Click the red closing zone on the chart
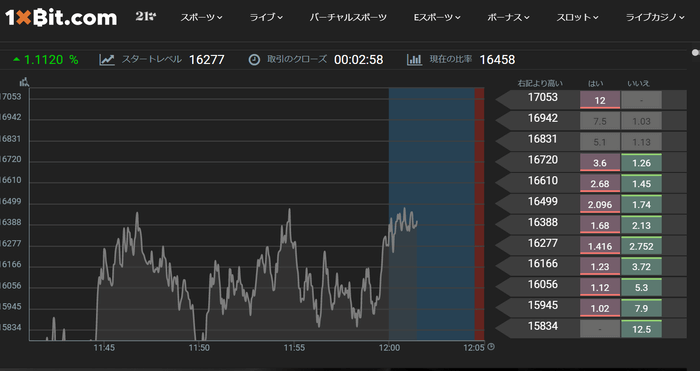 point(479,214)
